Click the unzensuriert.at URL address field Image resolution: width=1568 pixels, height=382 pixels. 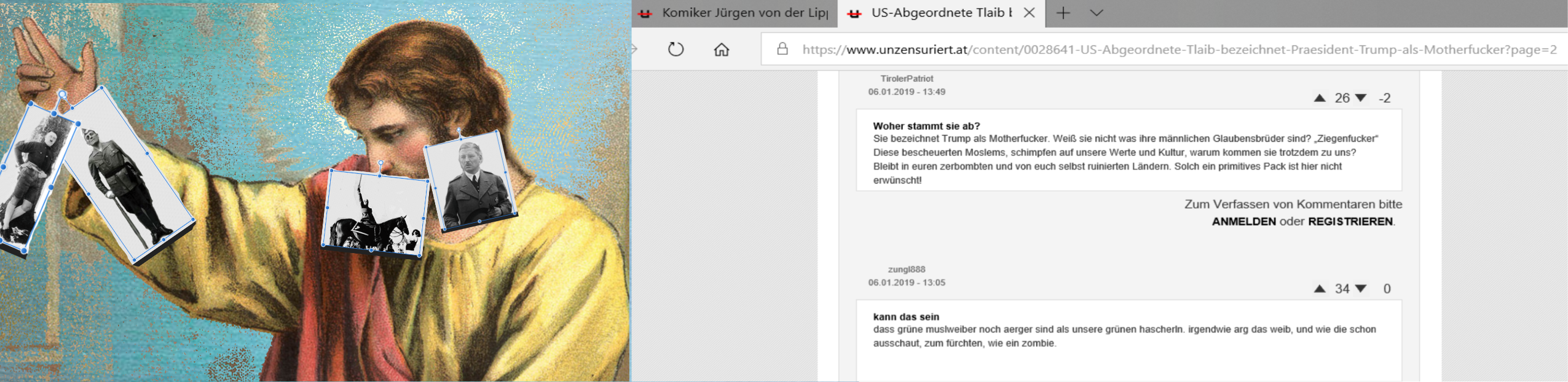[x=1168, y=50]
